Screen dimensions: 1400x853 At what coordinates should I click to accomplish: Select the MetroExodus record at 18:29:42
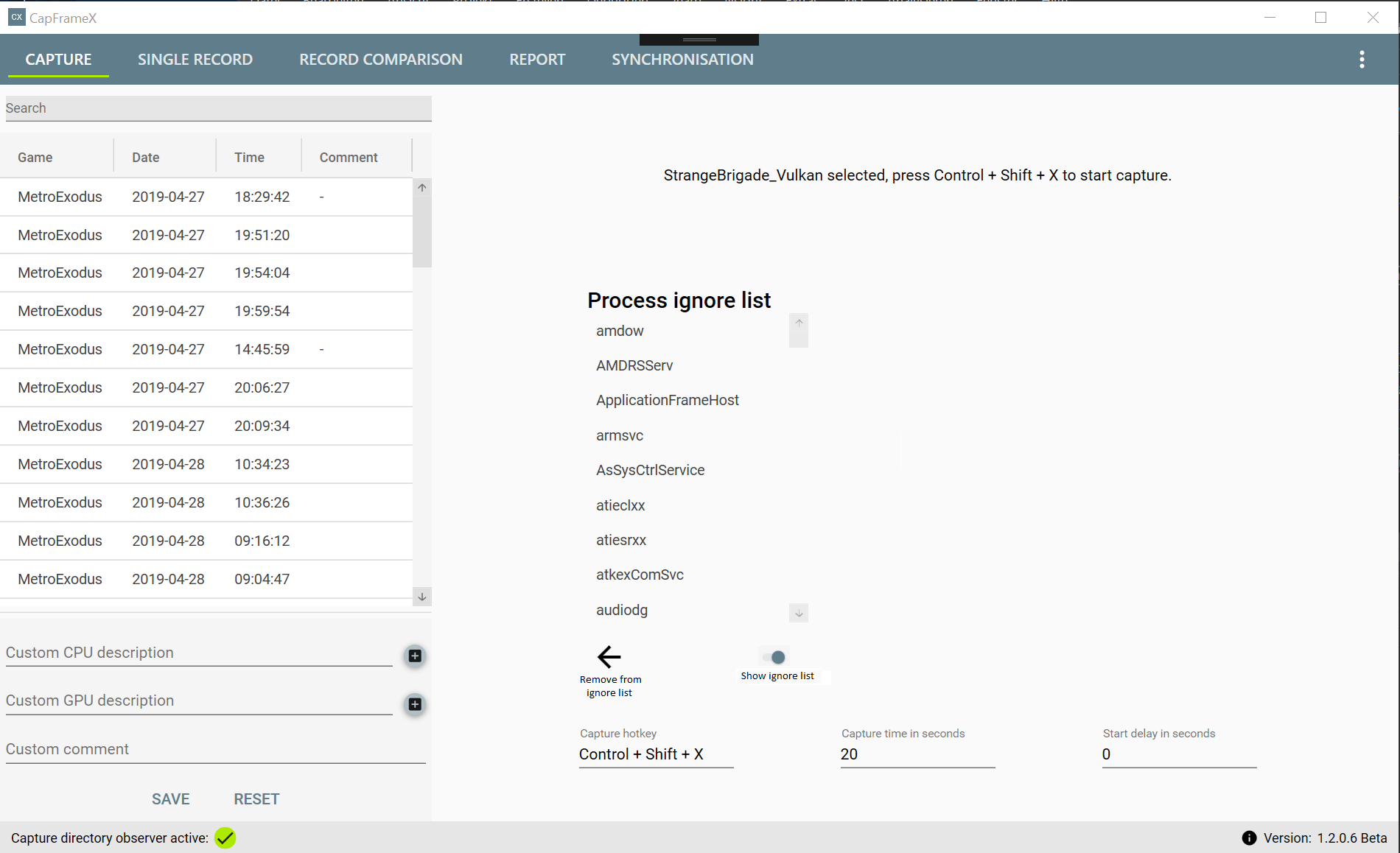point(206,197)
